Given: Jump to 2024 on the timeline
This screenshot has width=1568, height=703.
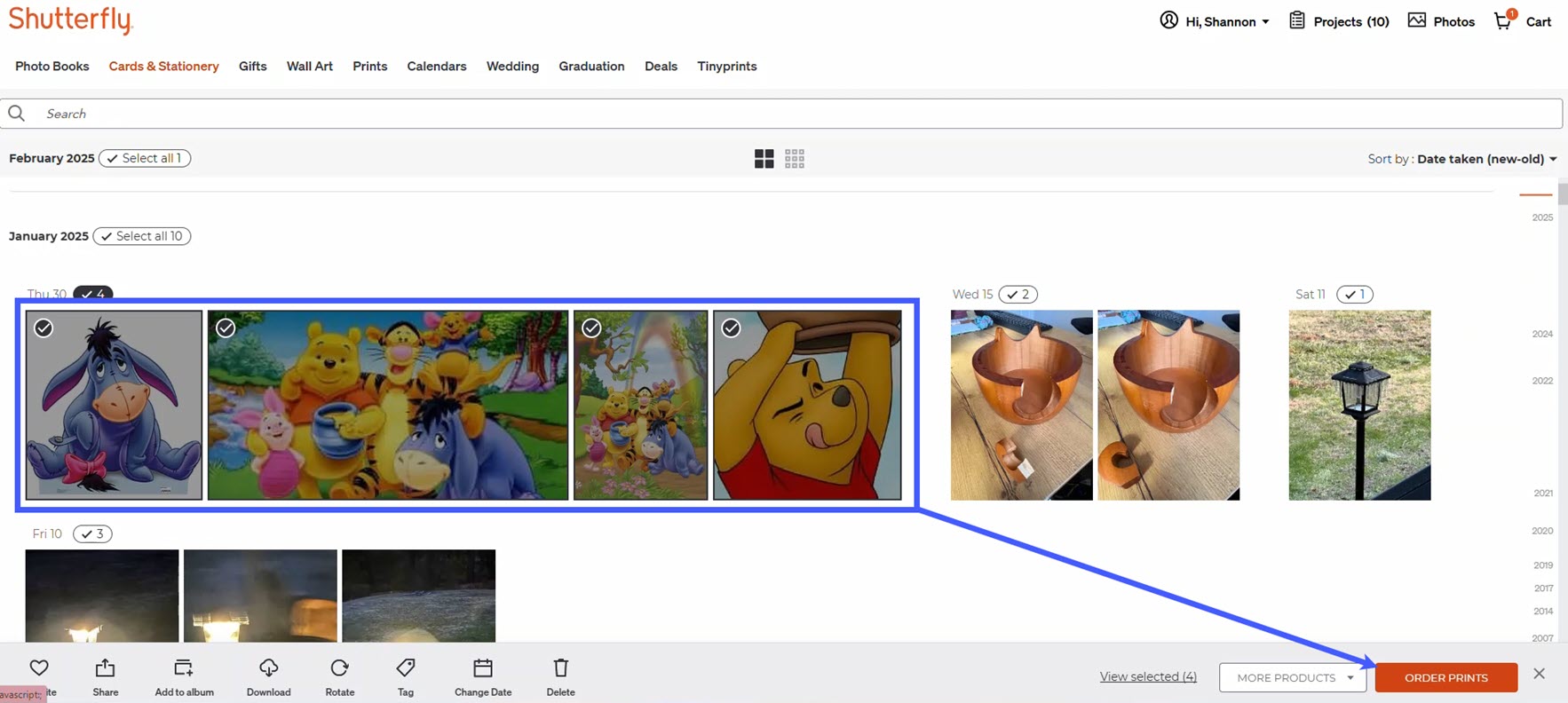Looking at the screenshot, I should pyautogui.click(x=1542, y=334).
